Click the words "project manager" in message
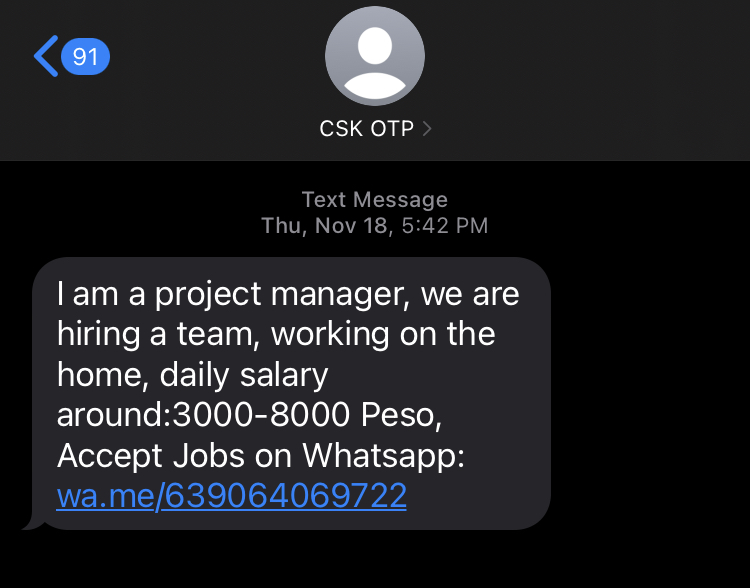This screenshot has height=588, width=750. pyautogui.click(x=283, y=295)
